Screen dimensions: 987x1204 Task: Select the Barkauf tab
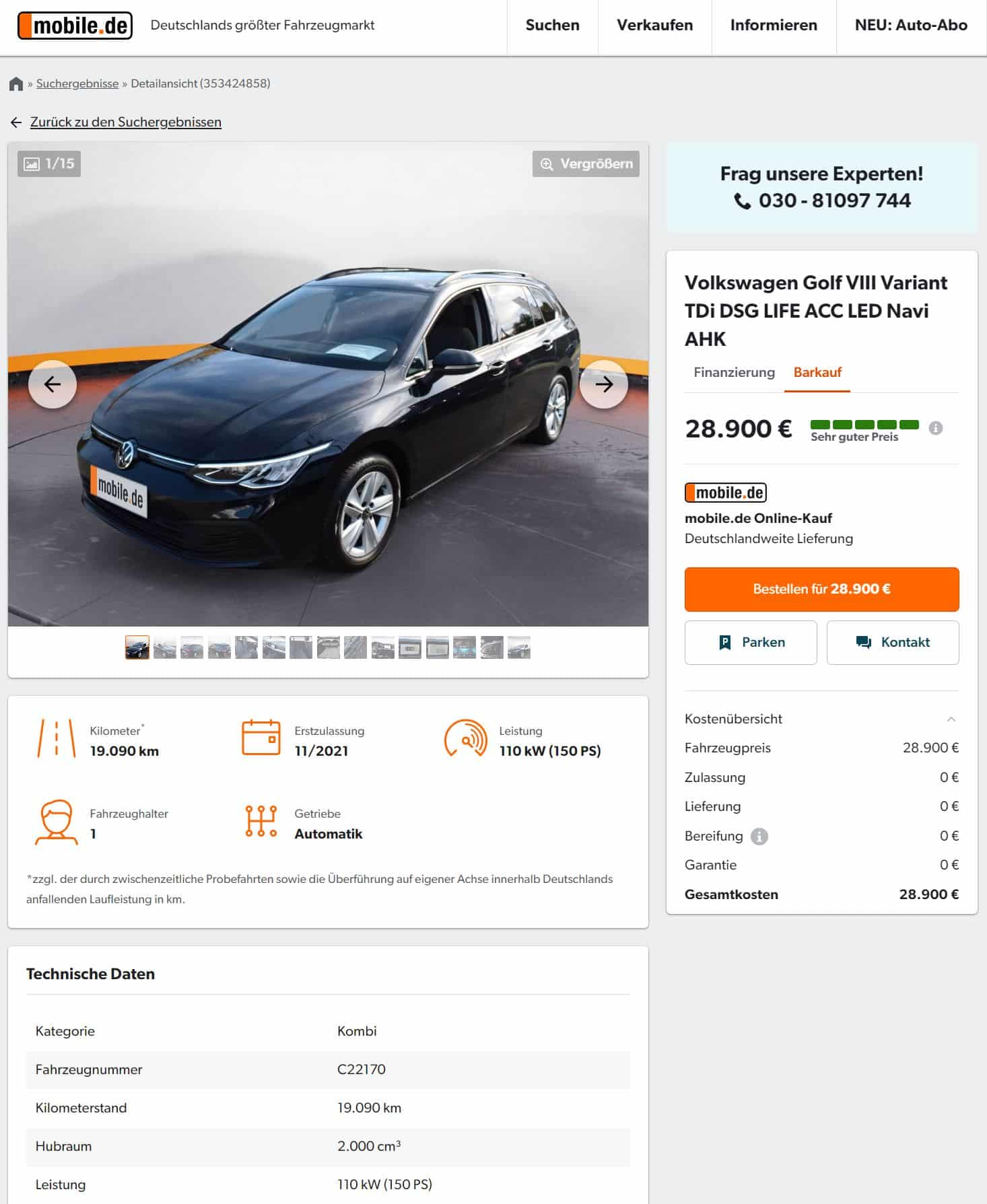(817, 372)
